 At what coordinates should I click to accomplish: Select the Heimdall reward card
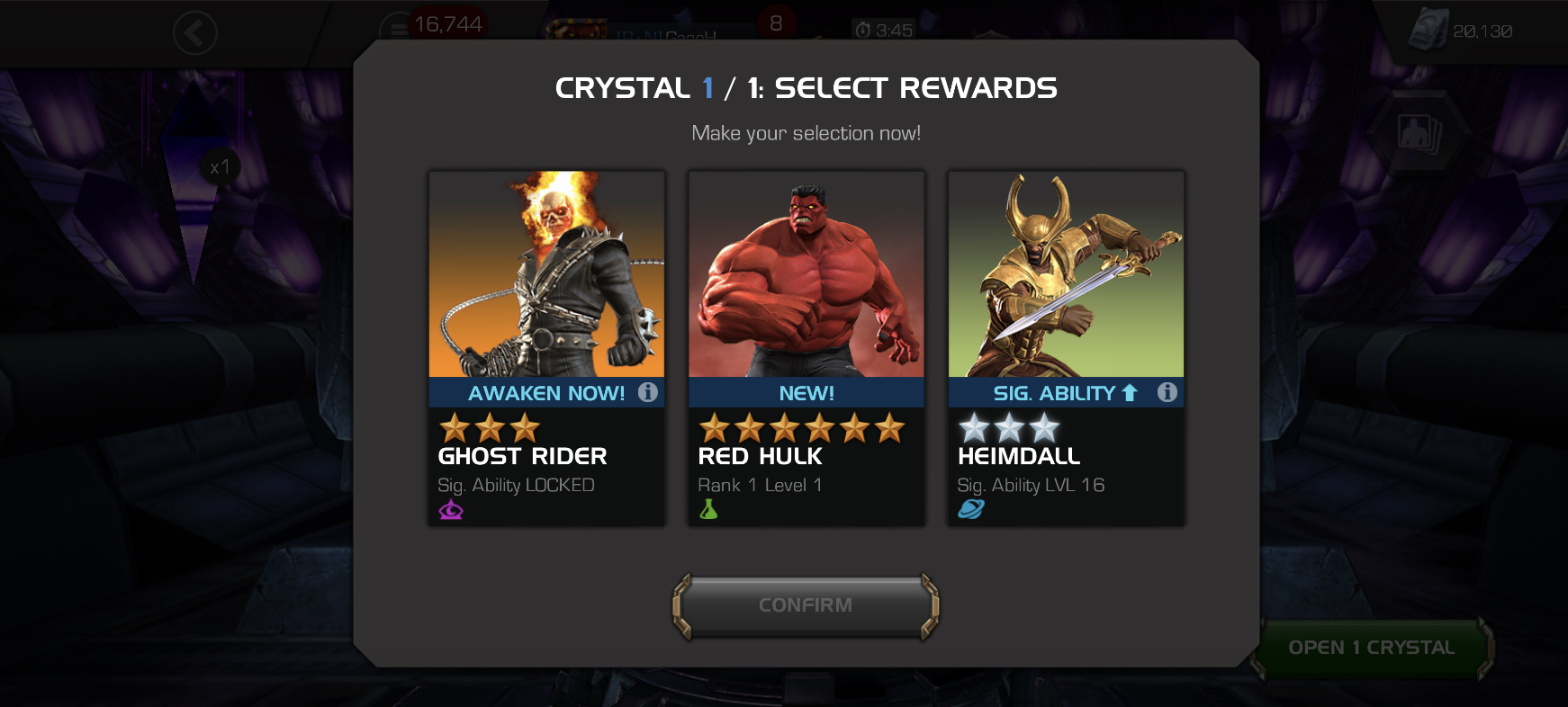pos(1066,349)
